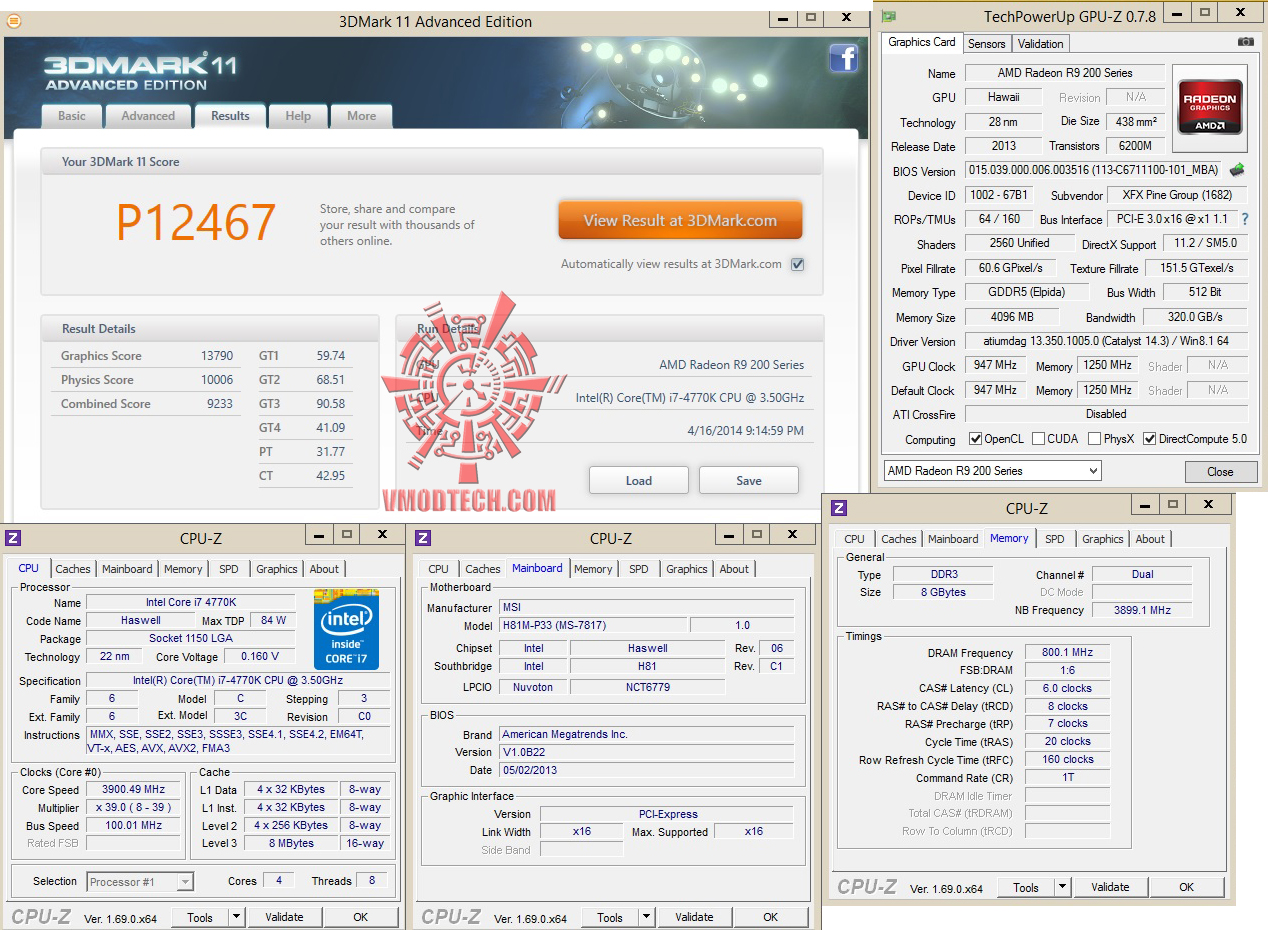The width and height of the screenshot is (1268, 930).
Task: Open the Facebook icon in 3DMark 11
Action: coord(844,58)
